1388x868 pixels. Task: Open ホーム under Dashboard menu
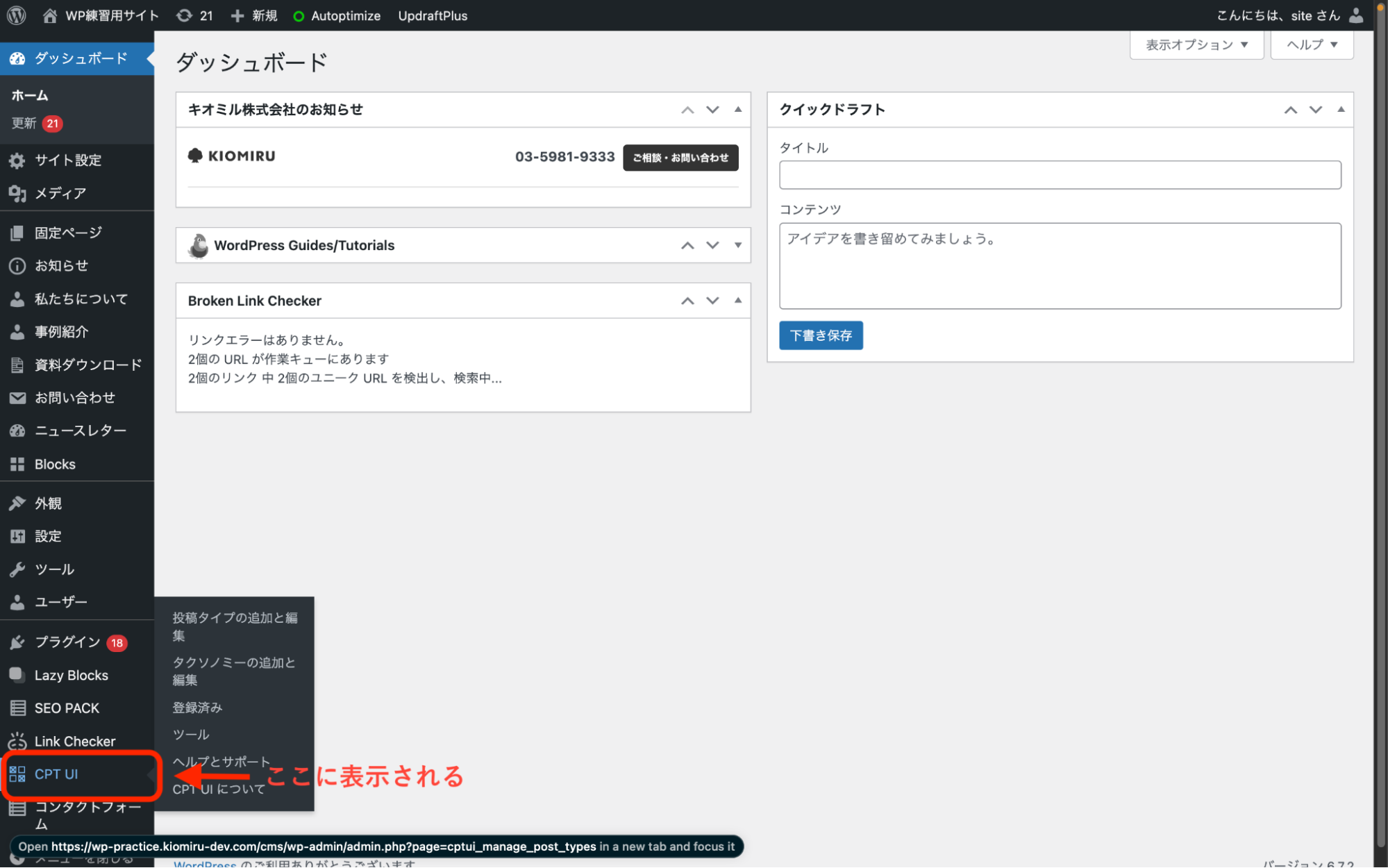pyautogui.click(x=30, y=96)
